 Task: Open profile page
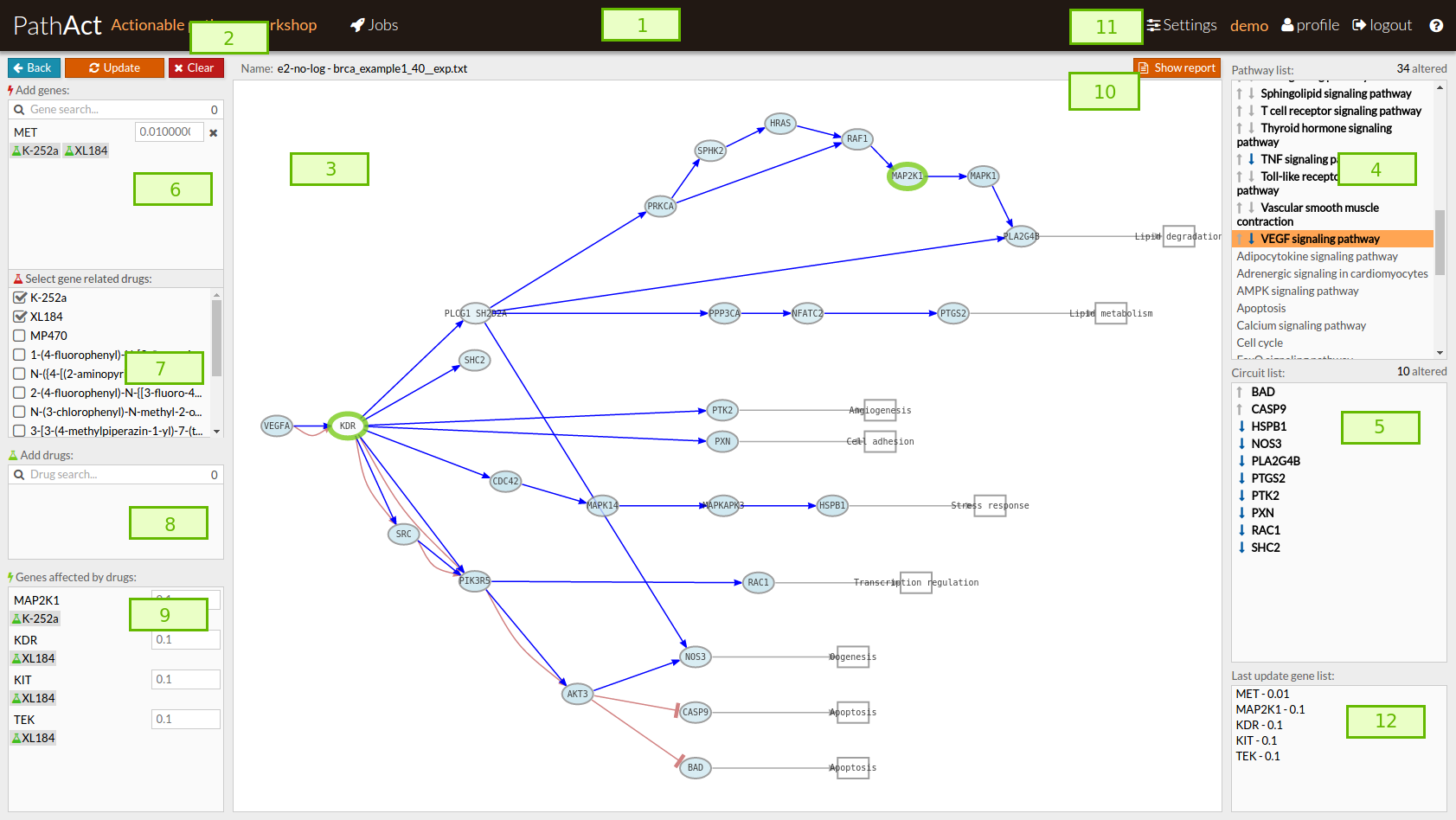tap(1310, 25)
